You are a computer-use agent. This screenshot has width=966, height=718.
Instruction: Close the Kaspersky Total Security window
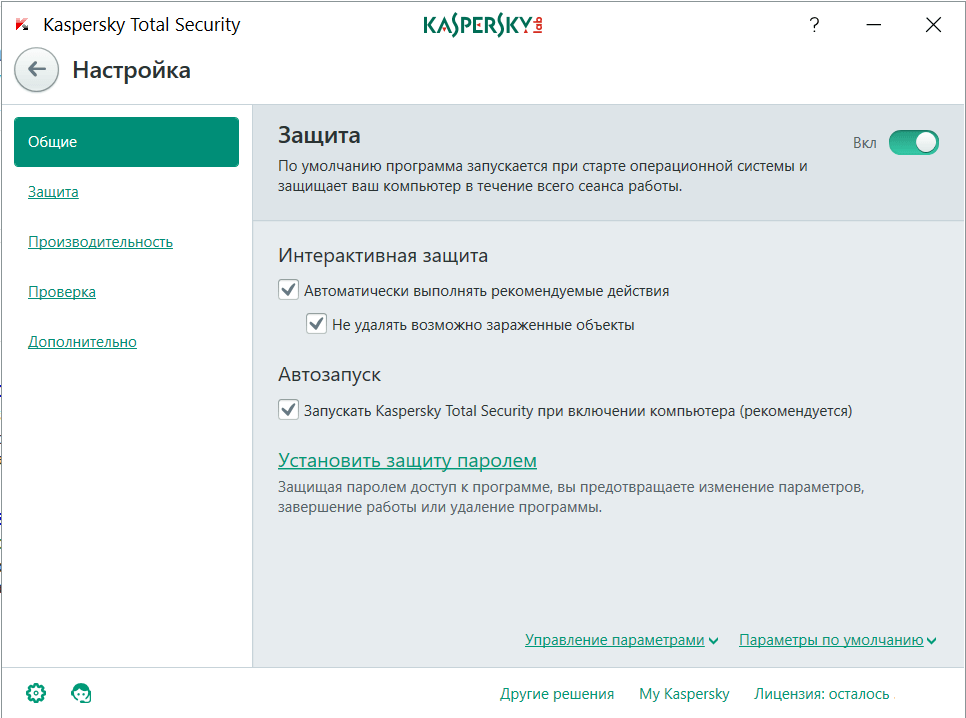coord(933,26)
